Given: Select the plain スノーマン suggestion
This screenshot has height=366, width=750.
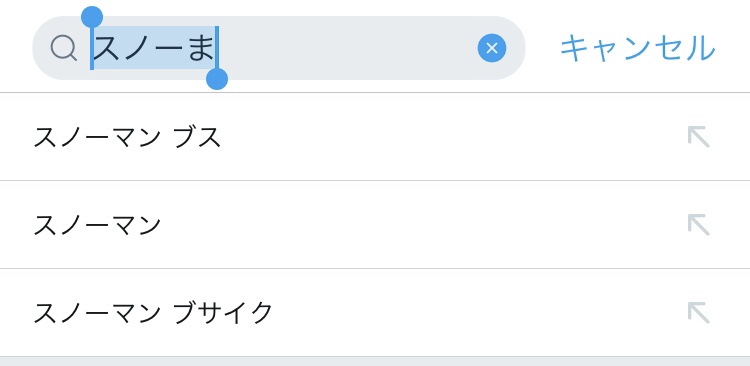Looking at the screenshot, I should click(x=375, y=225).
